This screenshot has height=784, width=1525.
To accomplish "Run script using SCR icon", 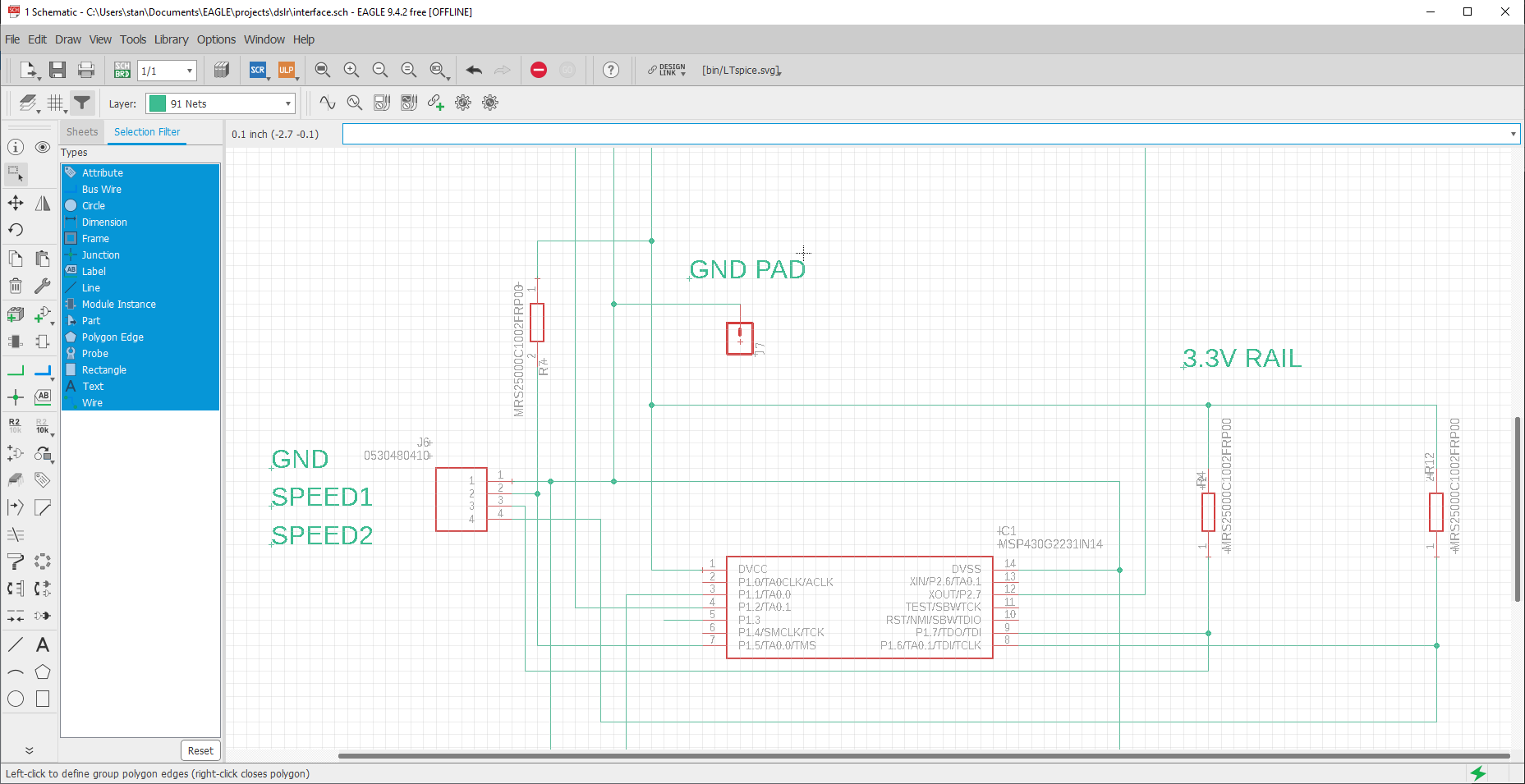I will tap(258, 71).
